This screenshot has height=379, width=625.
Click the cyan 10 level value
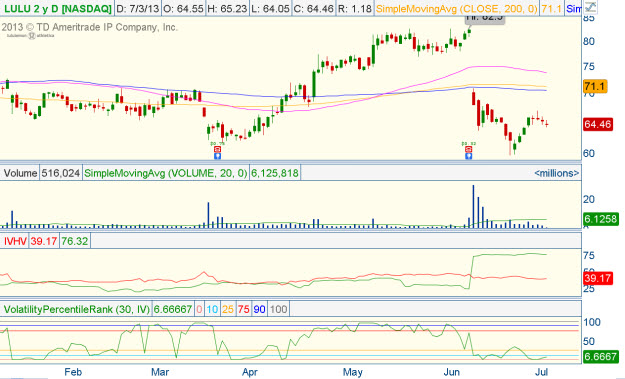point(212,309)
